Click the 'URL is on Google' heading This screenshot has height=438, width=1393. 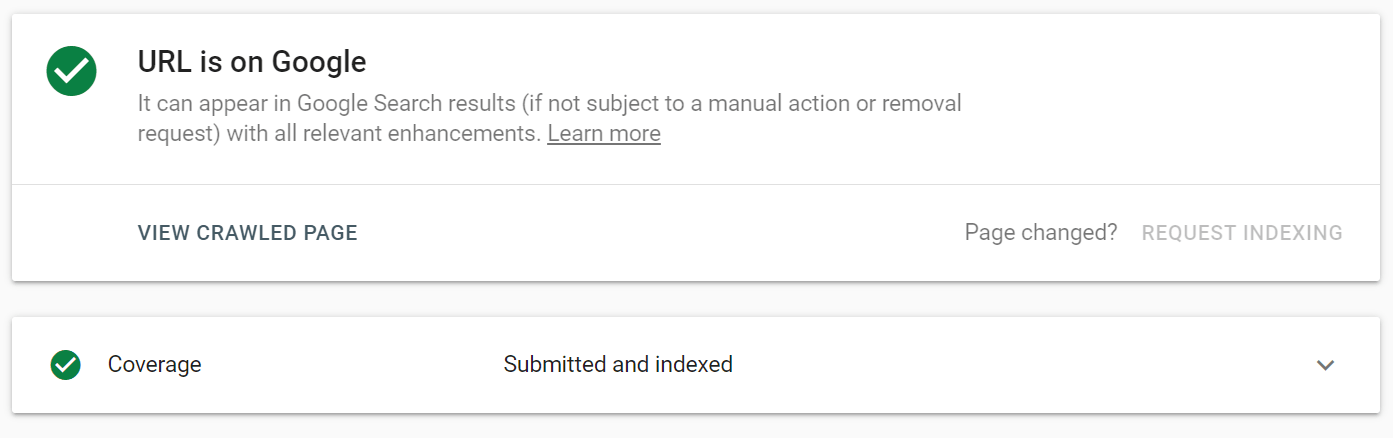(x=252, y=63)
